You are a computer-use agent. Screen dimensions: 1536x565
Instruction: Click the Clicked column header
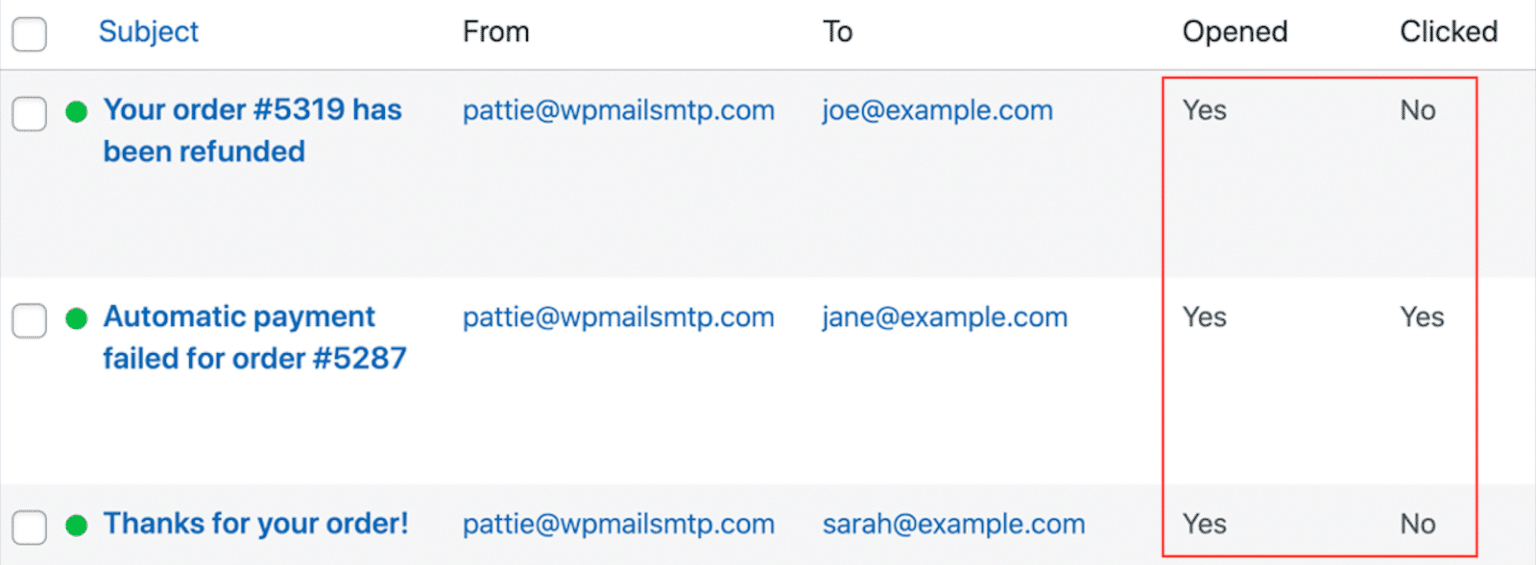1448,32
